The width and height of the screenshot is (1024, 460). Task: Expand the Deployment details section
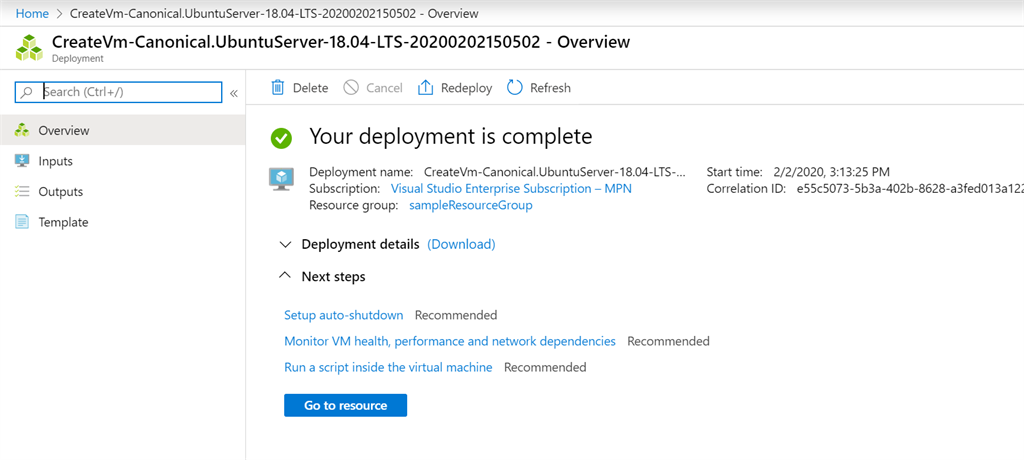(286, 244)
